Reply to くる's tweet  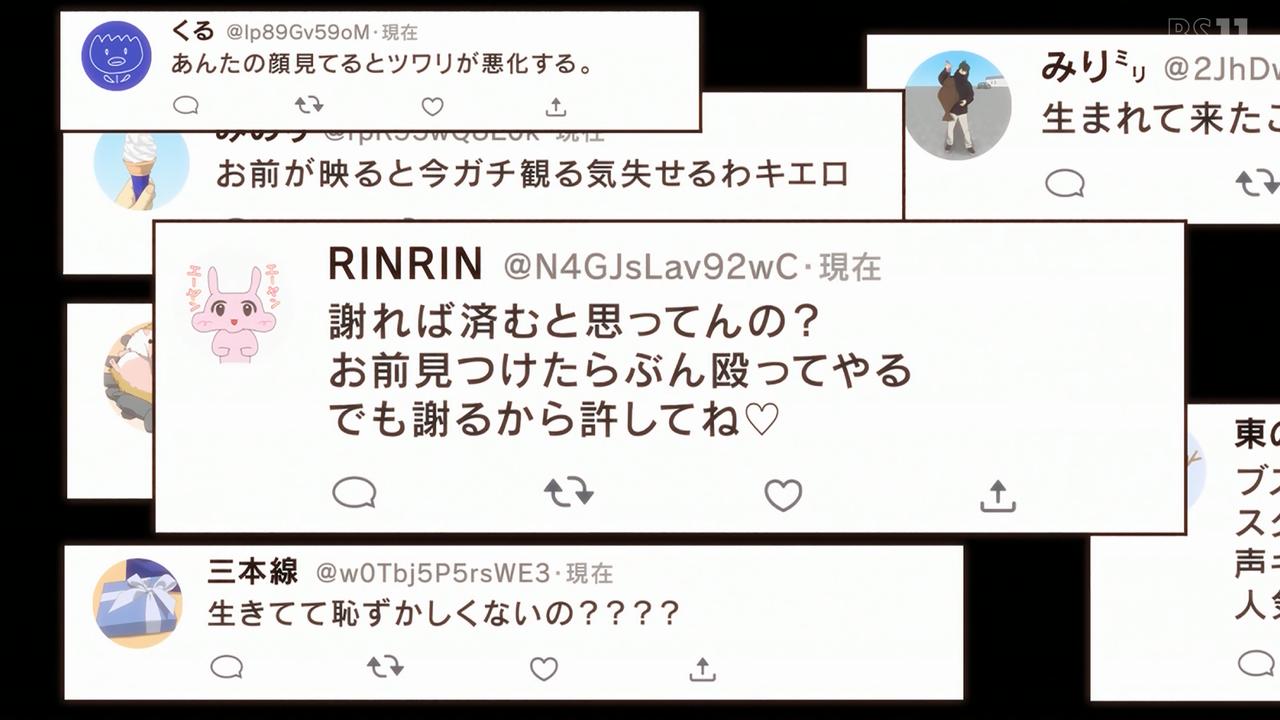(x=186, y=105)
